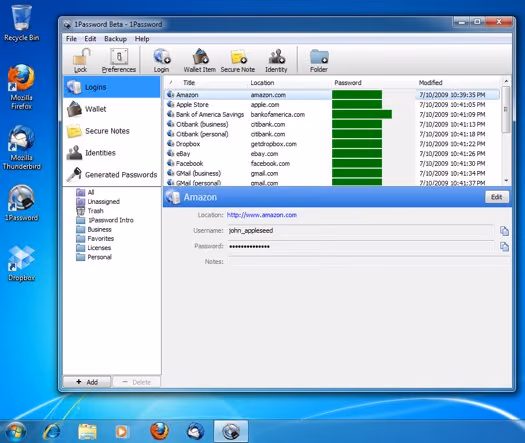Select the Wallet category in sidebar
The width and height of the screenshot is (525, 443).
[x=112, y=109]
